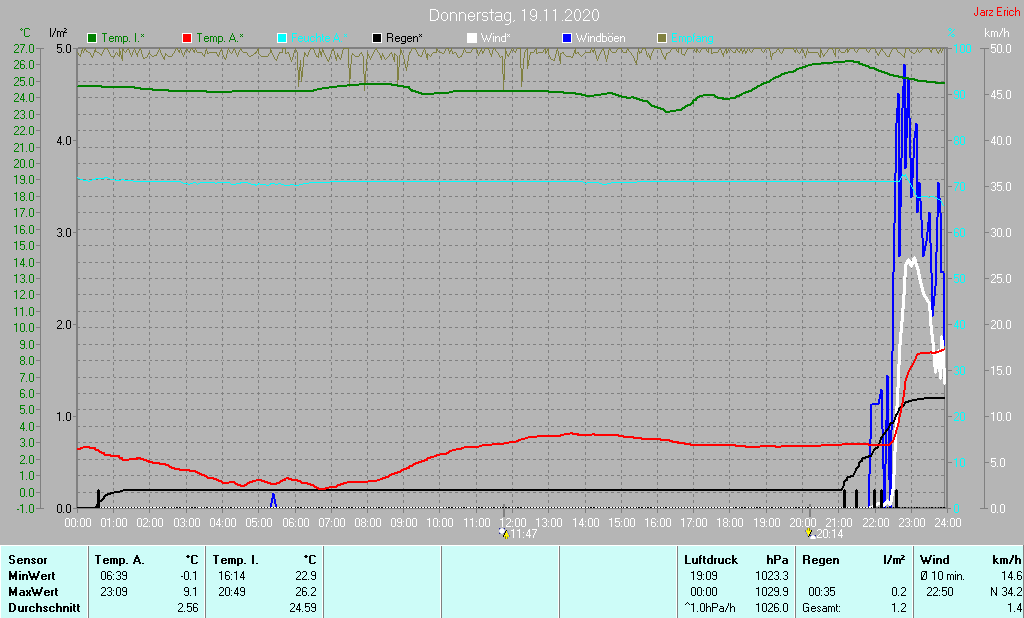
Task: Click the MinWert row label
Action: 32,576
